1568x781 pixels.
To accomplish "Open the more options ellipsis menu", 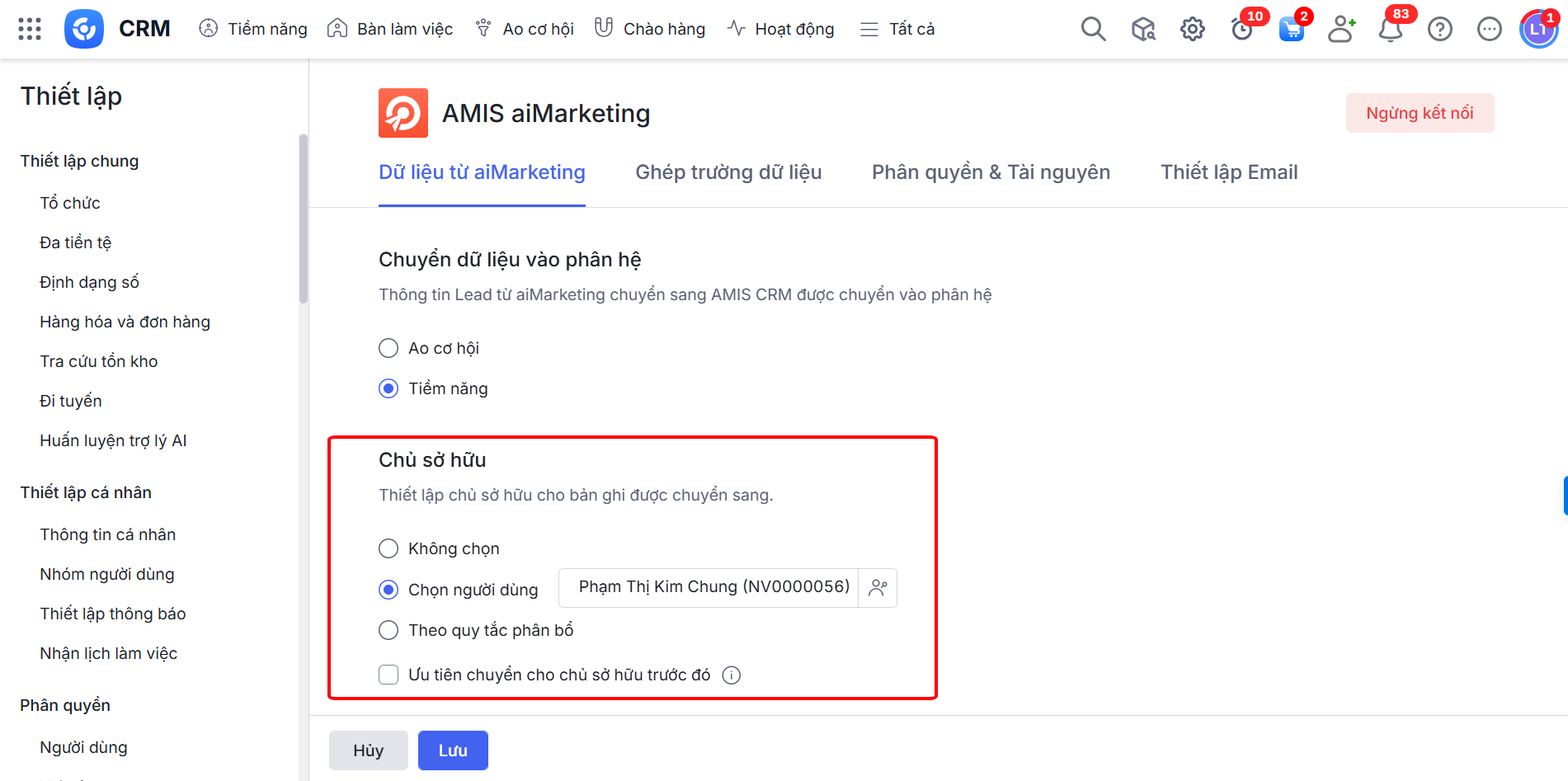I will pyautogui.click(x=1490, y=30).
